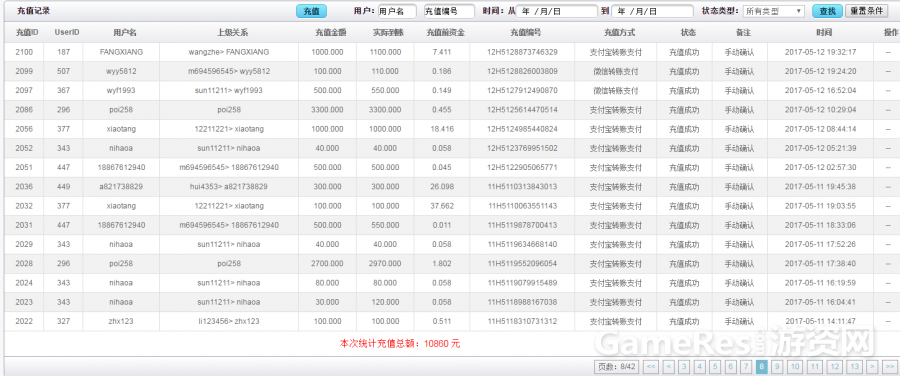The height and width of the screenshot is (376, 900).
Task: Select current page 8 in pagination
Action: (762, 367)
